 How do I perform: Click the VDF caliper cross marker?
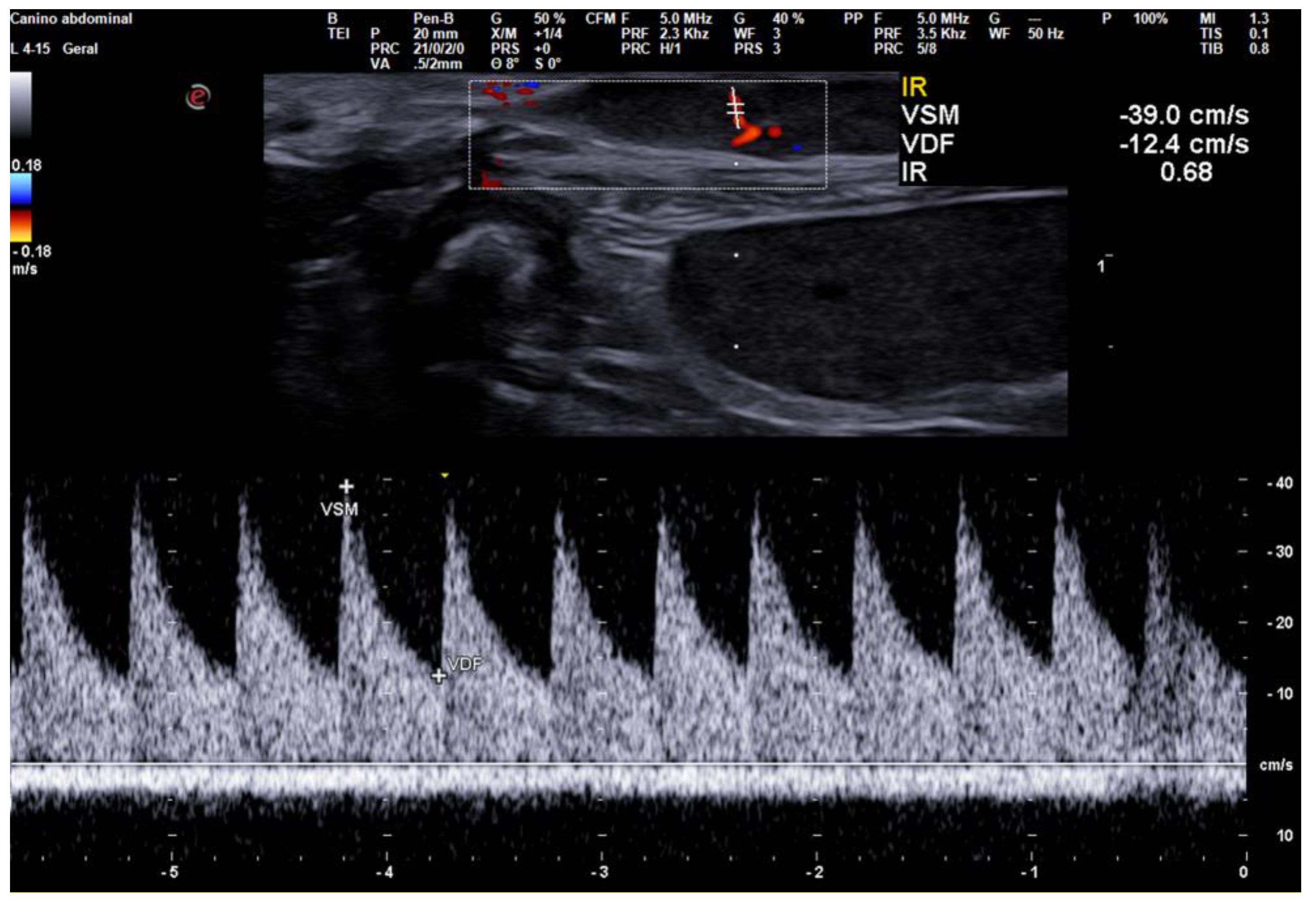pyautogui.click(x=438, y=677)
